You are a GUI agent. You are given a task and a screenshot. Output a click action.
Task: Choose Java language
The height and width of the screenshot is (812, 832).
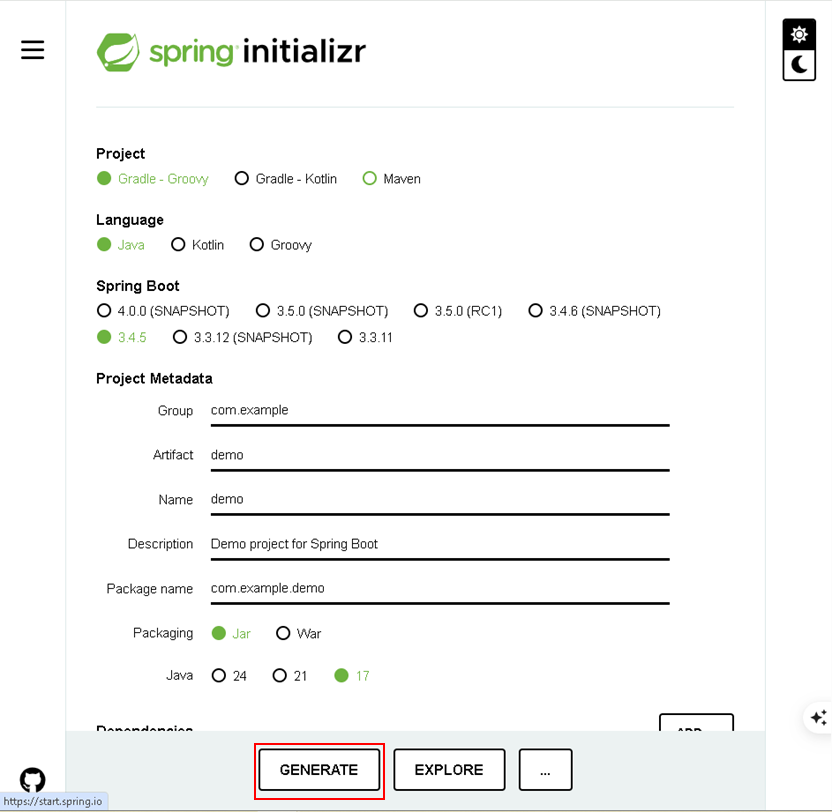click(x=120, y=245)
